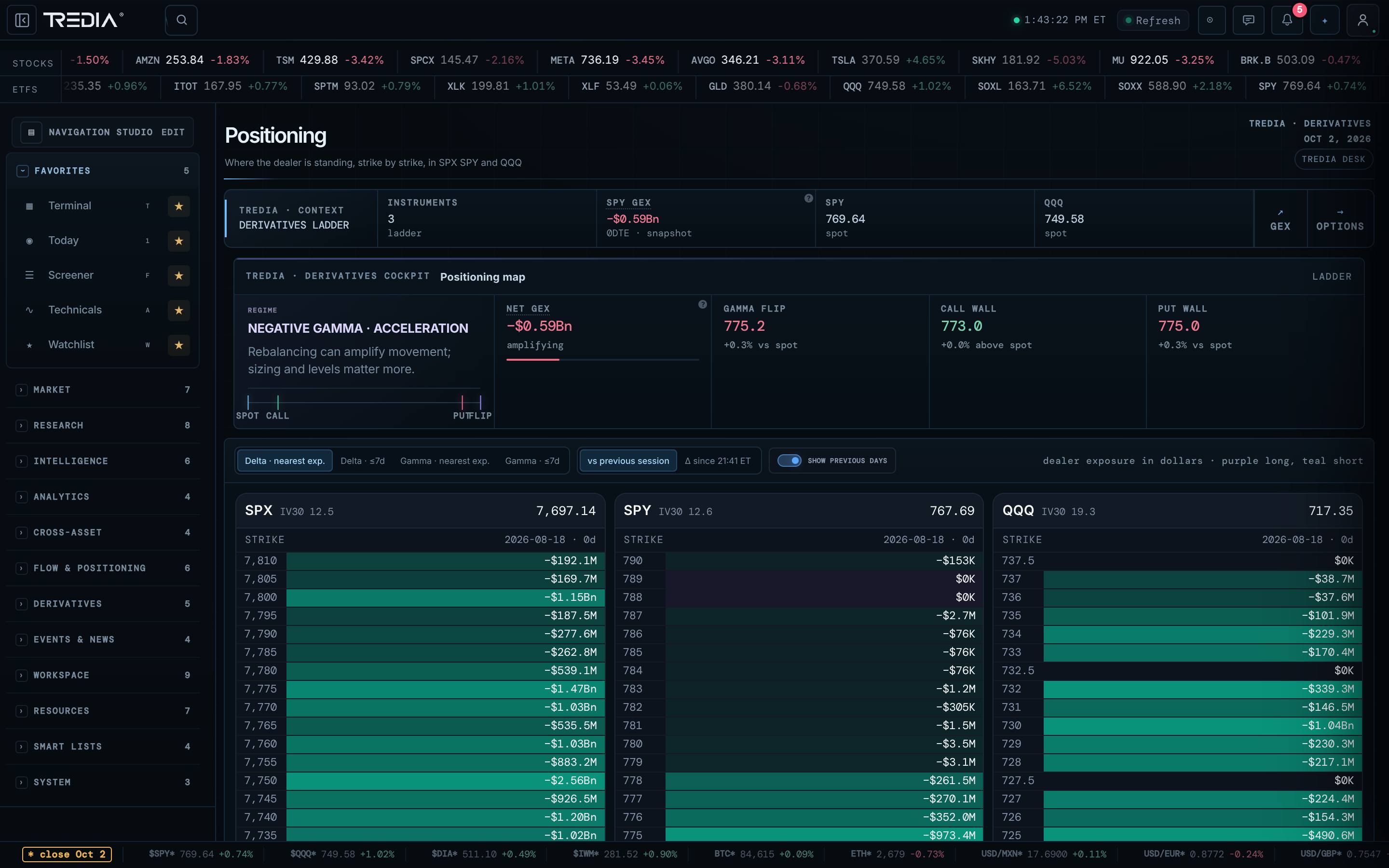
Task: Click Edit in Navigation Studio
Action: 173,132
